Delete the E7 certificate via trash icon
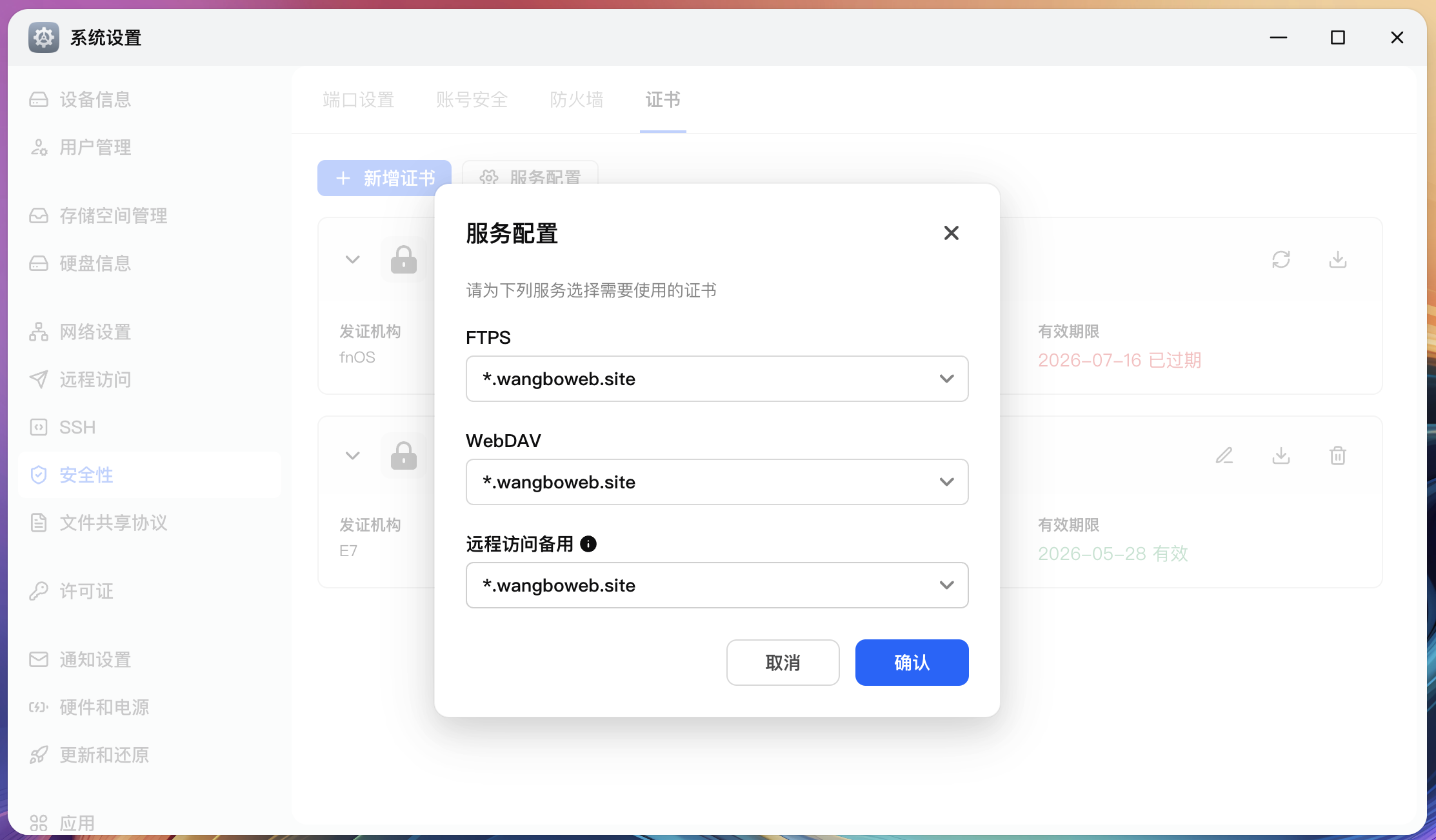This screenshot has width=1436, height=840. [x=1337, y=455]
